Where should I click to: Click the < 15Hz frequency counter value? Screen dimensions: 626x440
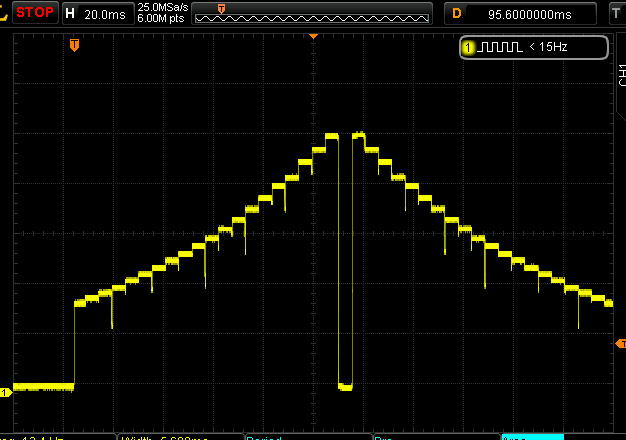click(x=548, y=47)
